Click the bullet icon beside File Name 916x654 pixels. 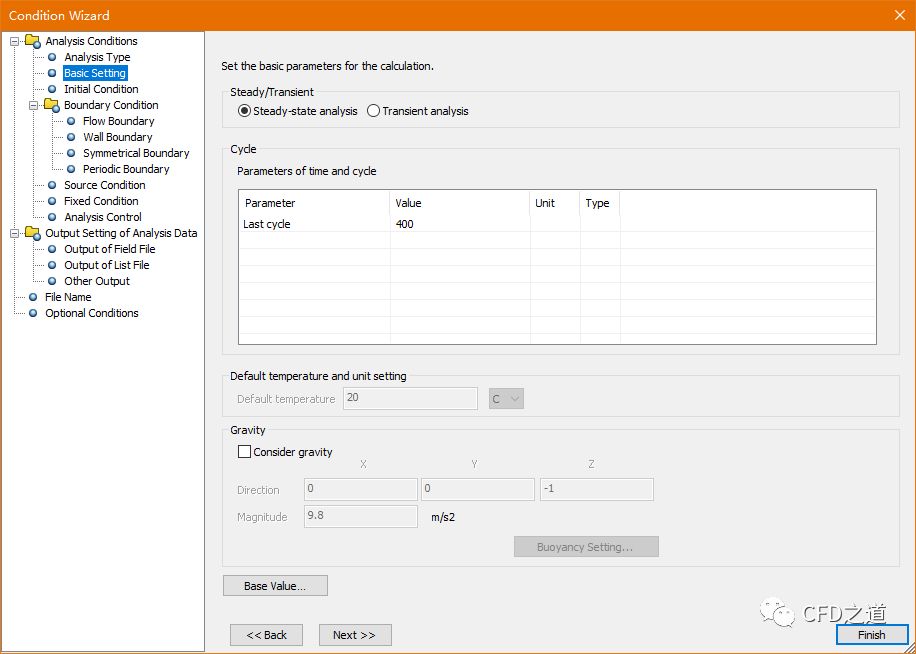click(x=33, y=297)
